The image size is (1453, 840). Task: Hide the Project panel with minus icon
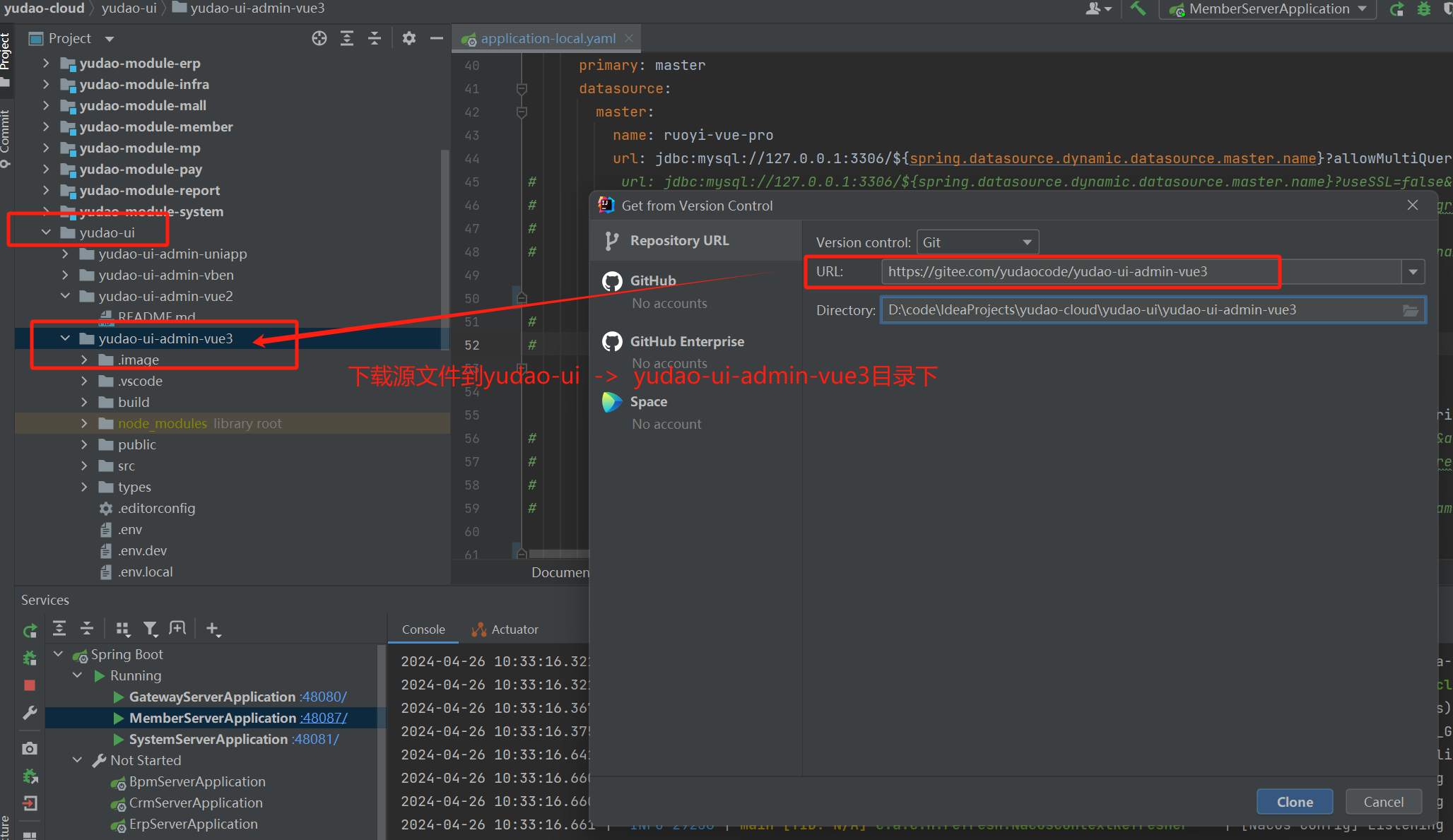437,38
